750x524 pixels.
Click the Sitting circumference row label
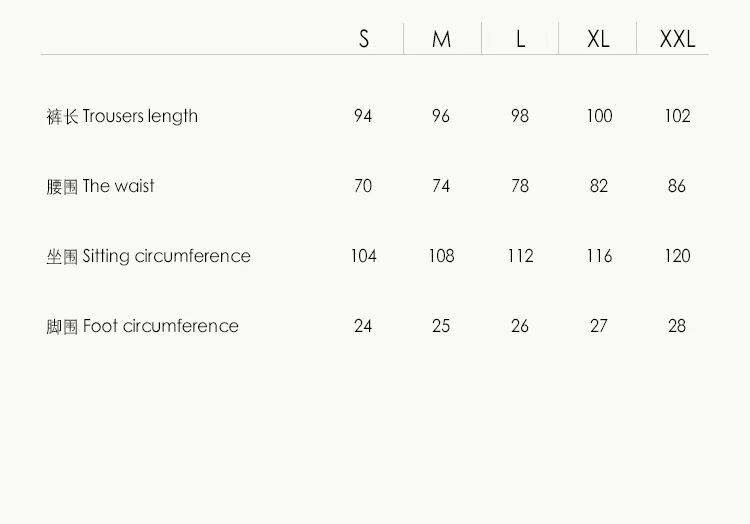[x=148, y=256]
